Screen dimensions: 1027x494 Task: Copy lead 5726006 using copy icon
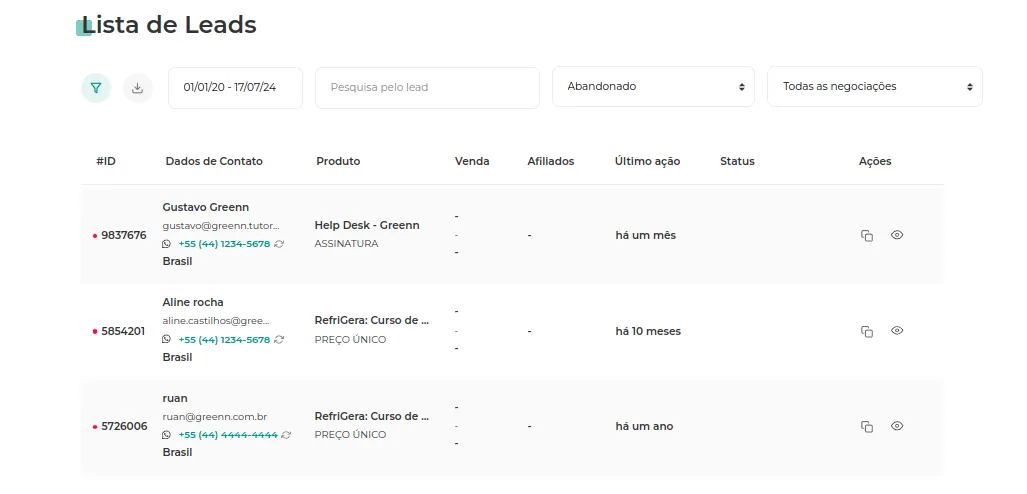867,427
